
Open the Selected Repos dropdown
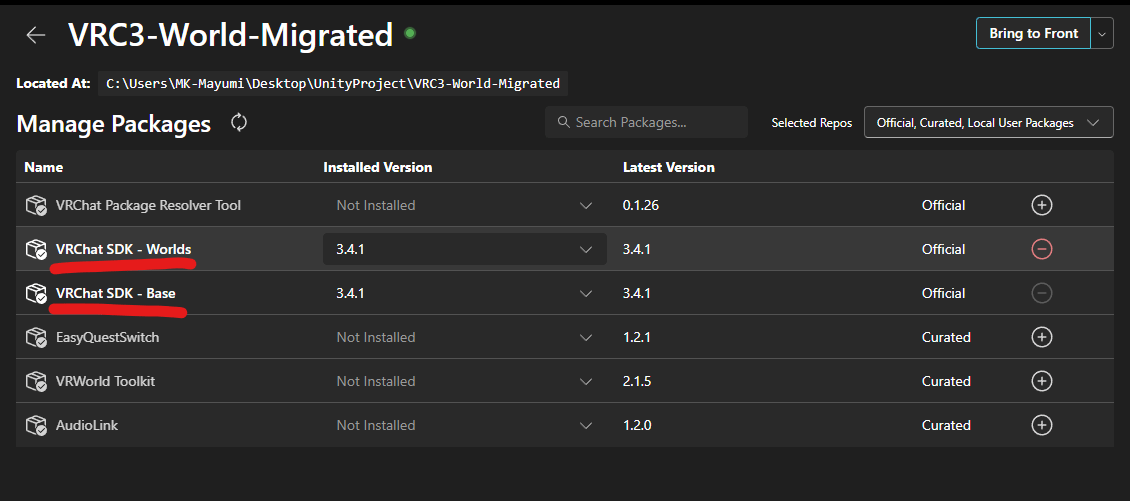click(988, 123)
